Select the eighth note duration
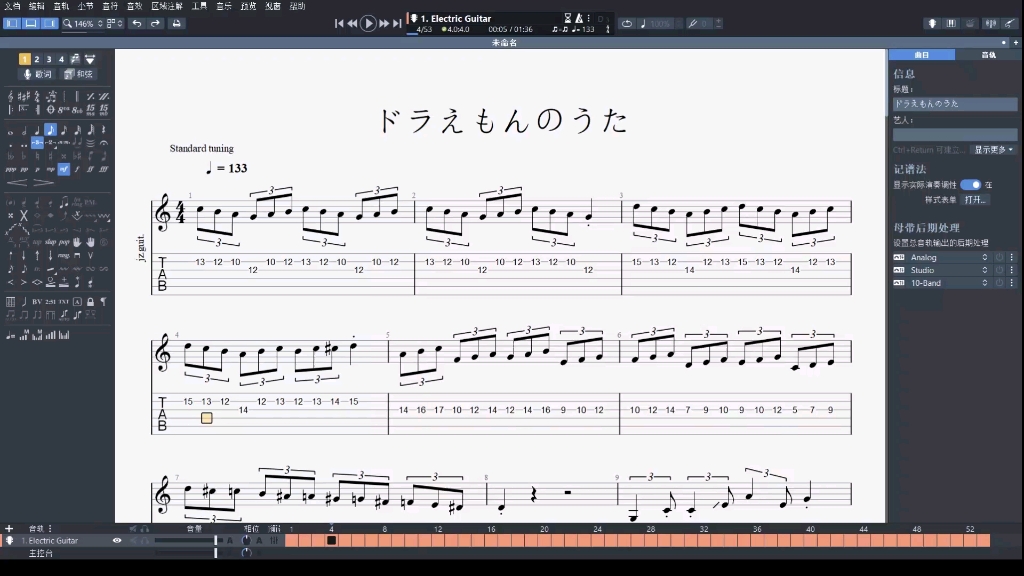The image size is (1024, 576). click(50, 129)
